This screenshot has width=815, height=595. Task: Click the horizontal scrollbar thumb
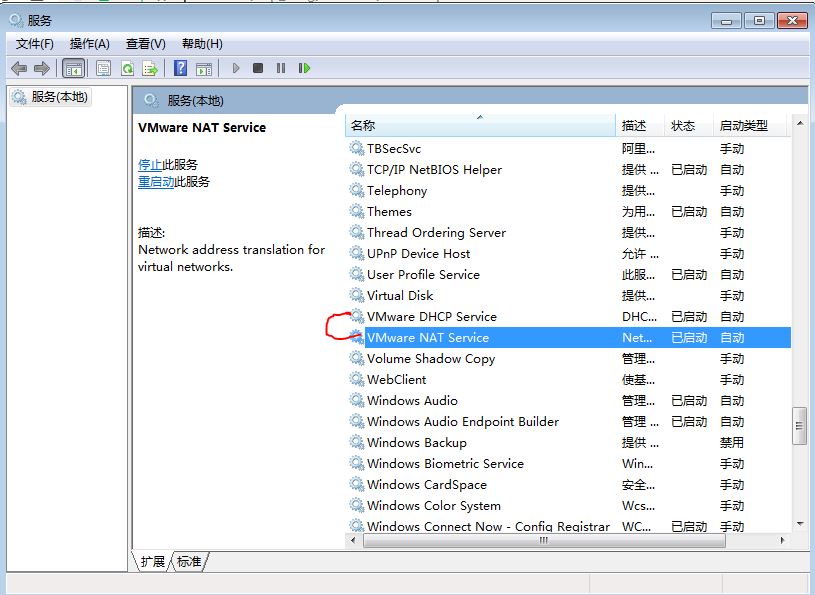tap(544, 540)
